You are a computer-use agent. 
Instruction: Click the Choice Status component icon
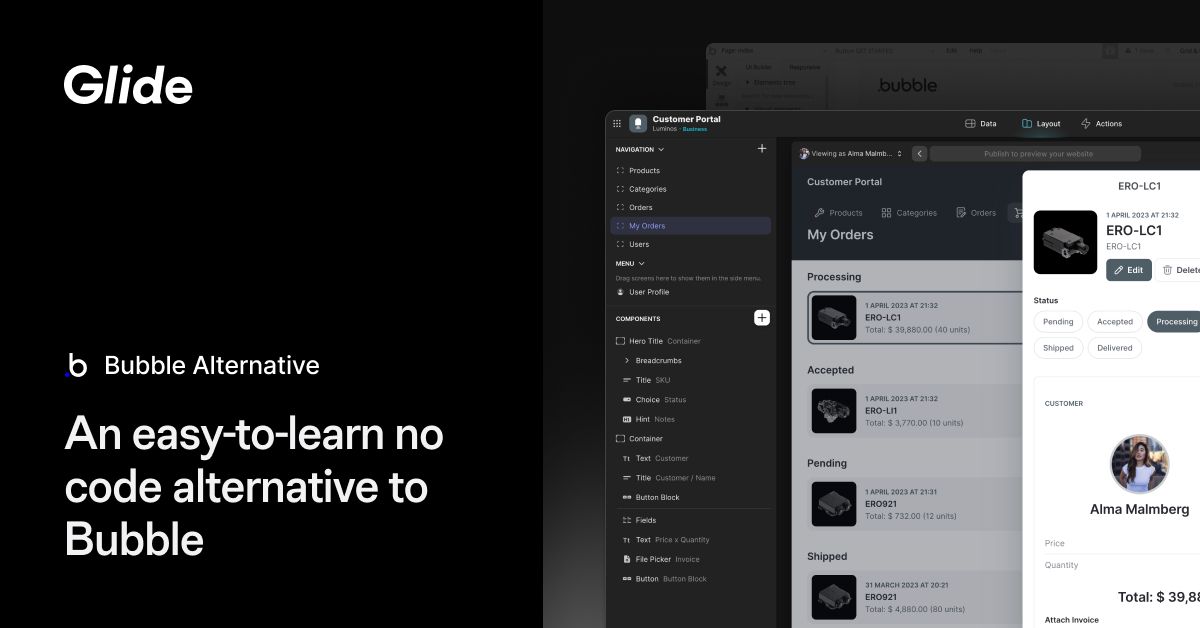[x=627, y=400]
